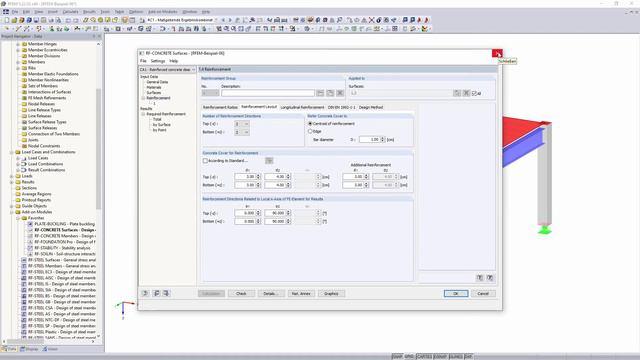Click the right icon under the preview pane
This screenshot has width=640, height=360.
click(490, 278)
